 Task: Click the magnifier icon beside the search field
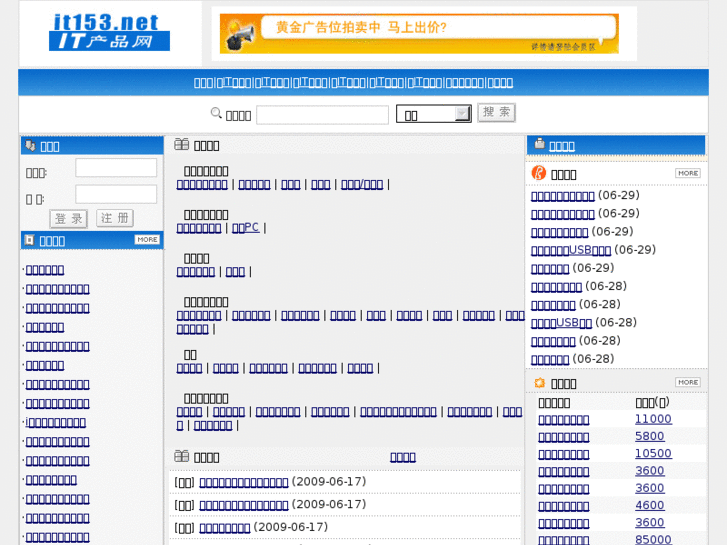pyautogui.click(x=216, y=113)
